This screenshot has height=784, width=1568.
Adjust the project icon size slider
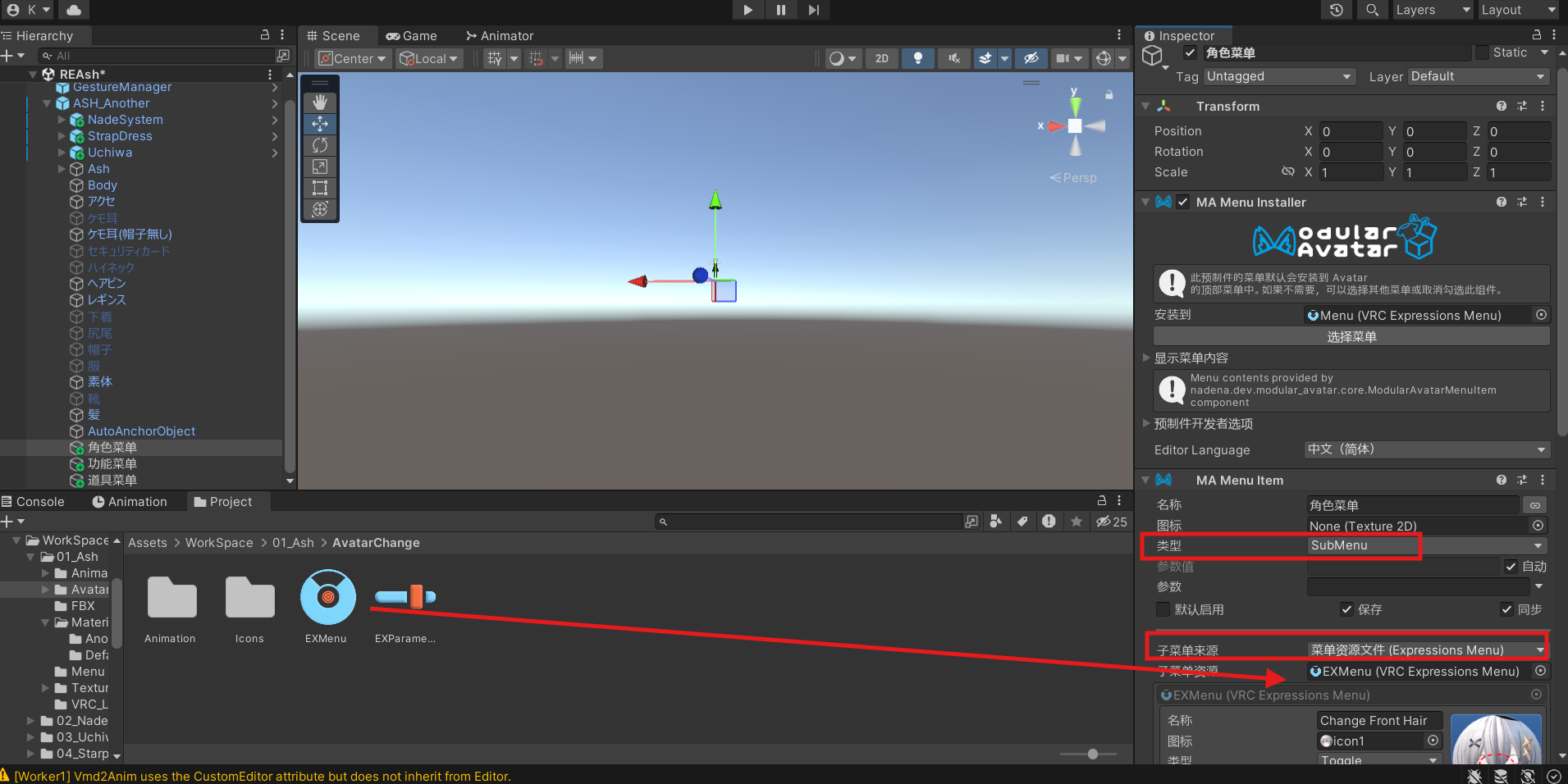pos(1092,754)
